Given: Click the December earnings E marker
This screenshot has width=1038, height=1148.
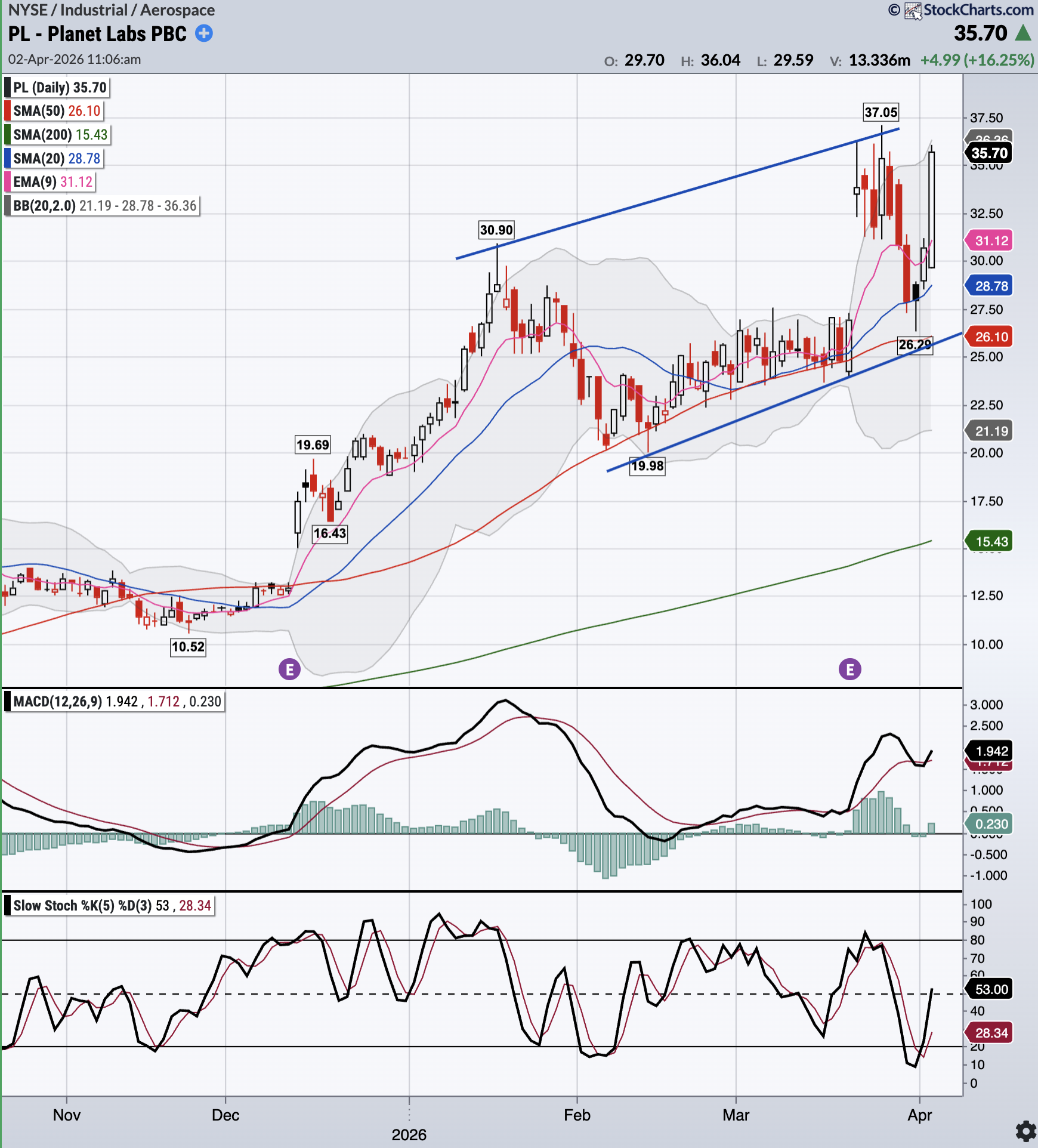Looking at the screenshot, I should (x=290, y=669).
